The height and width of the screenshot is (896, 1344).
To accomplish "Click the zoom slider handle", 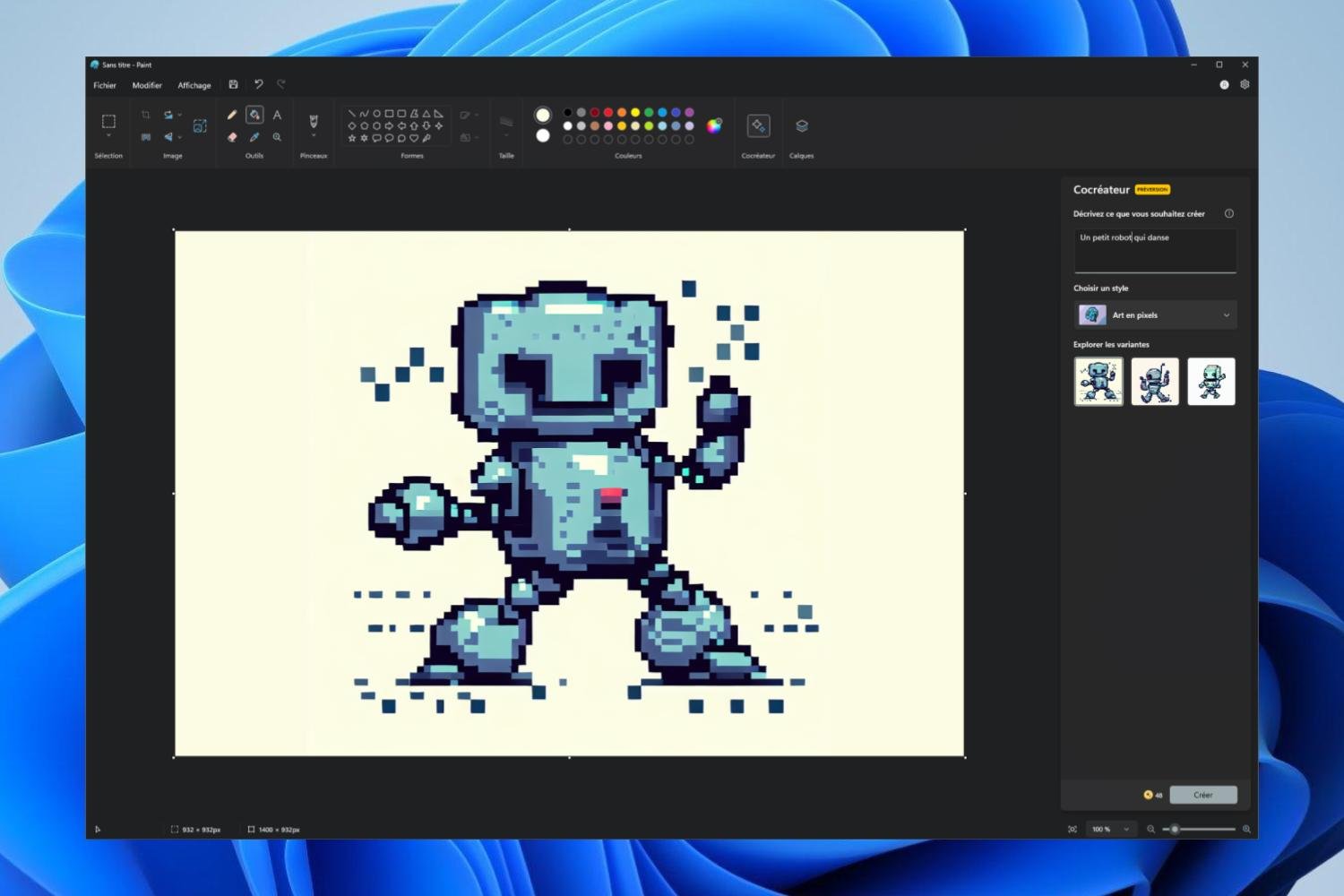I will tap(1175, 829).
